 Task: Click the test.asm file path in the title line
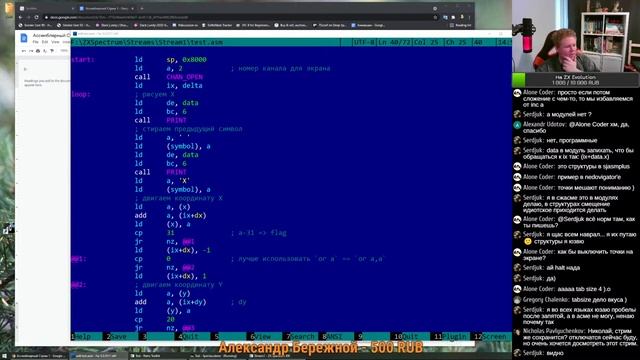[147, 42]
